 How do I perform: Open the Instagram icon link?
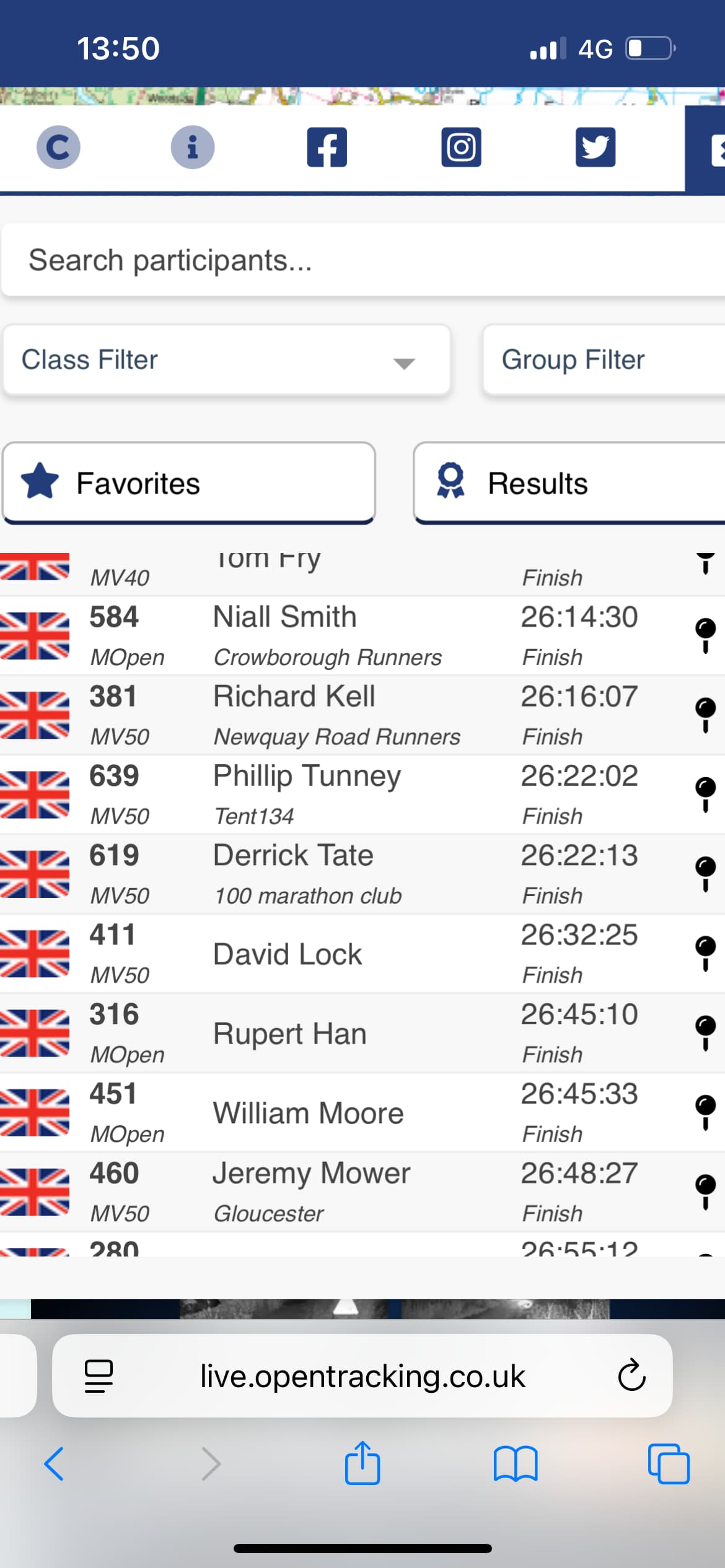click(461, 147)
